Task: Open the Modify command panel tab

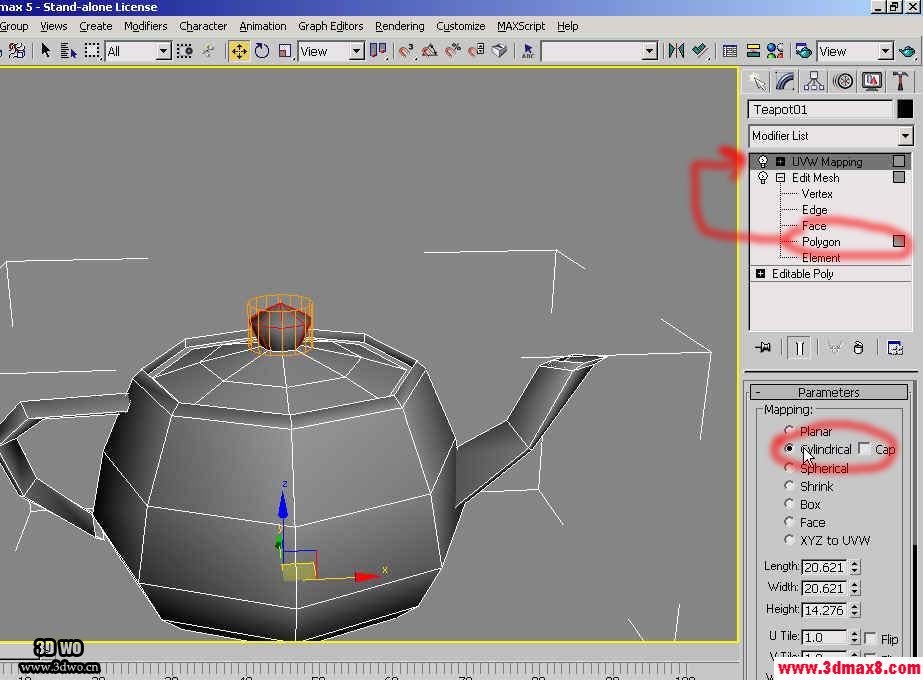Action: 785,81
